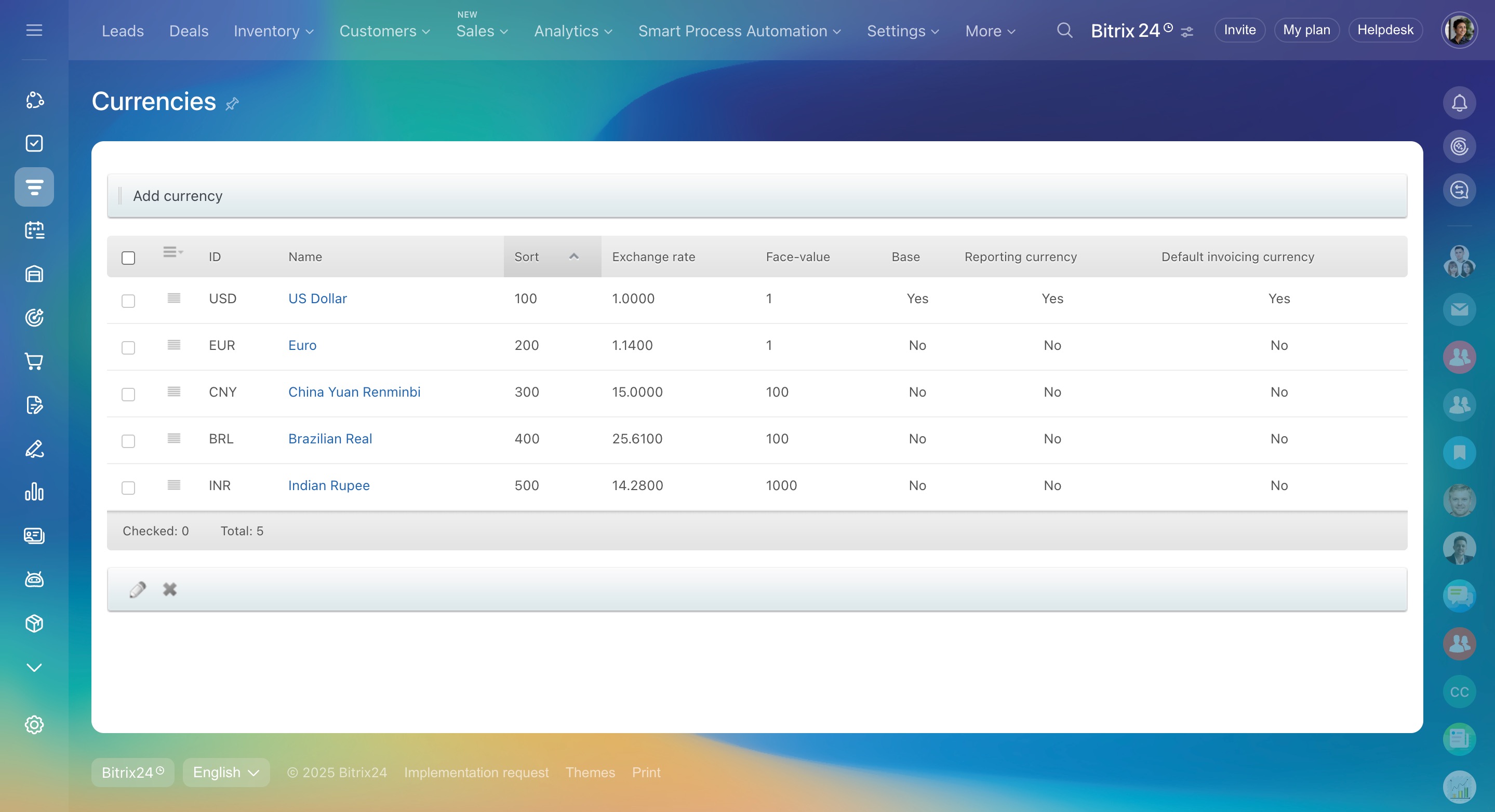Check the checkbox for the EUR row
1495x812 pixels.
128,347
